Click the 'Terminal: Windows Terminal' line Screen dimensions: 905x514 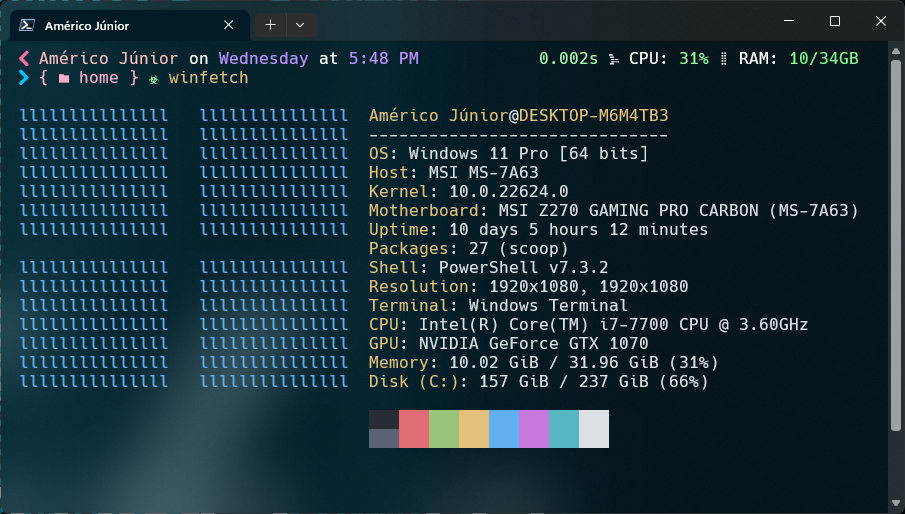pyautogui.click(x=499, y=306)
